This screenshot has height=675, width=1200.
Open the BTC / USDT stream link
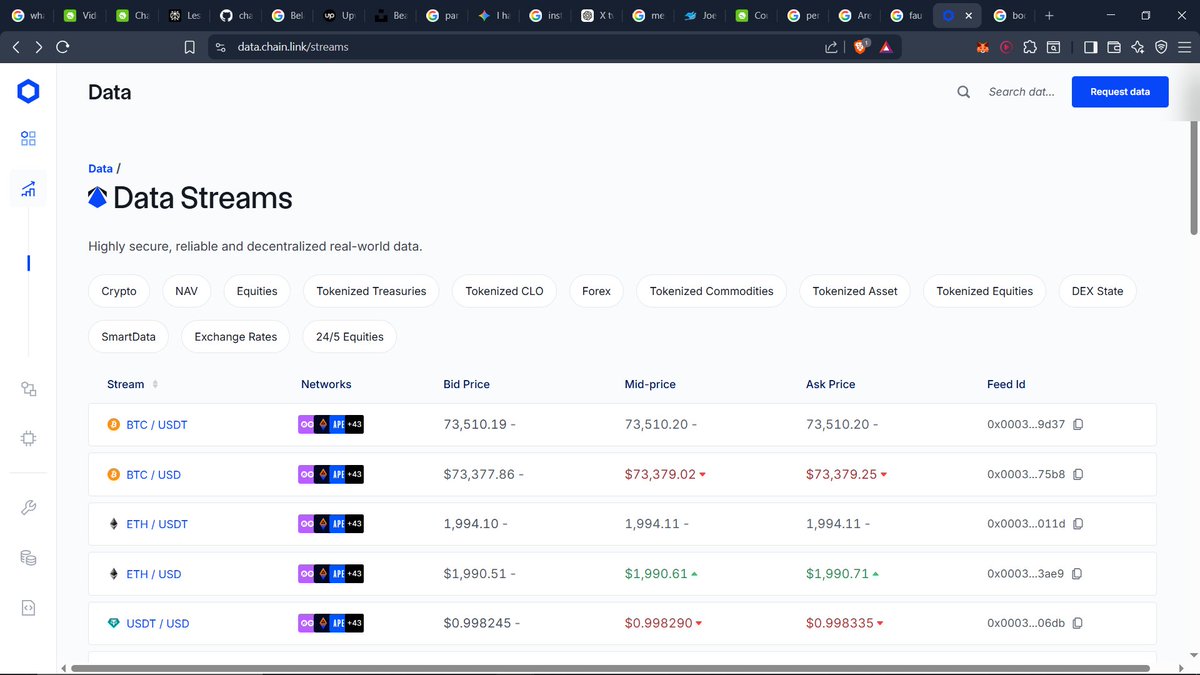pos(157,425)
